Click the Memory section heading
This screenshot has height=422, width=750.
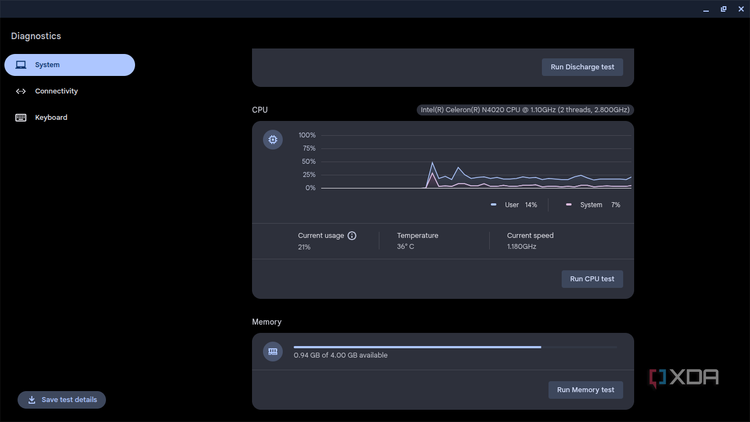pyautogui.click(x=266, y=322)
